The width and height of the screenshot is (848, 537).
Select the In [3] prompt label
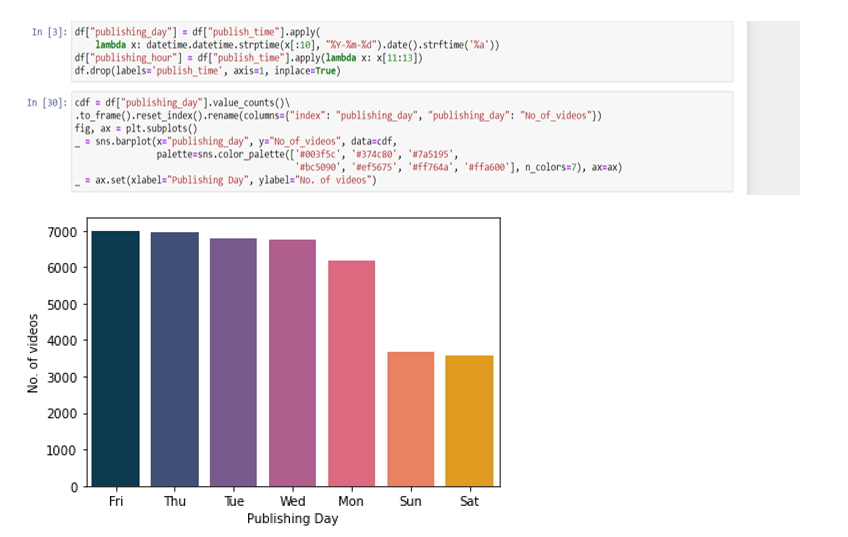[49, 32]
